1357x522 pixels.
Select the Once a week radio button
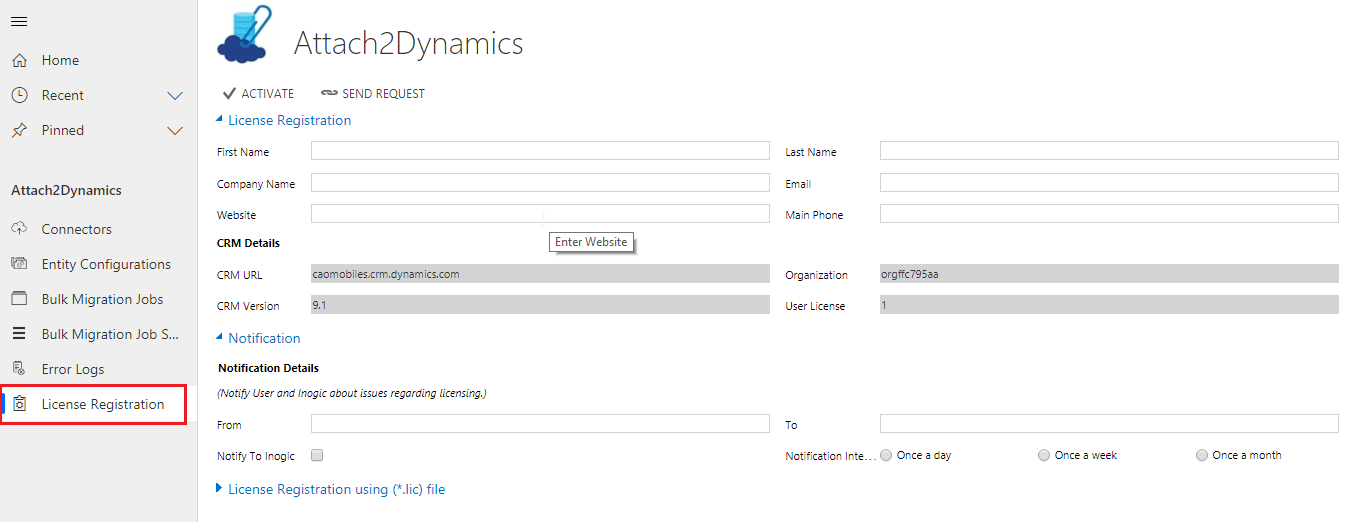point(1044,455)
